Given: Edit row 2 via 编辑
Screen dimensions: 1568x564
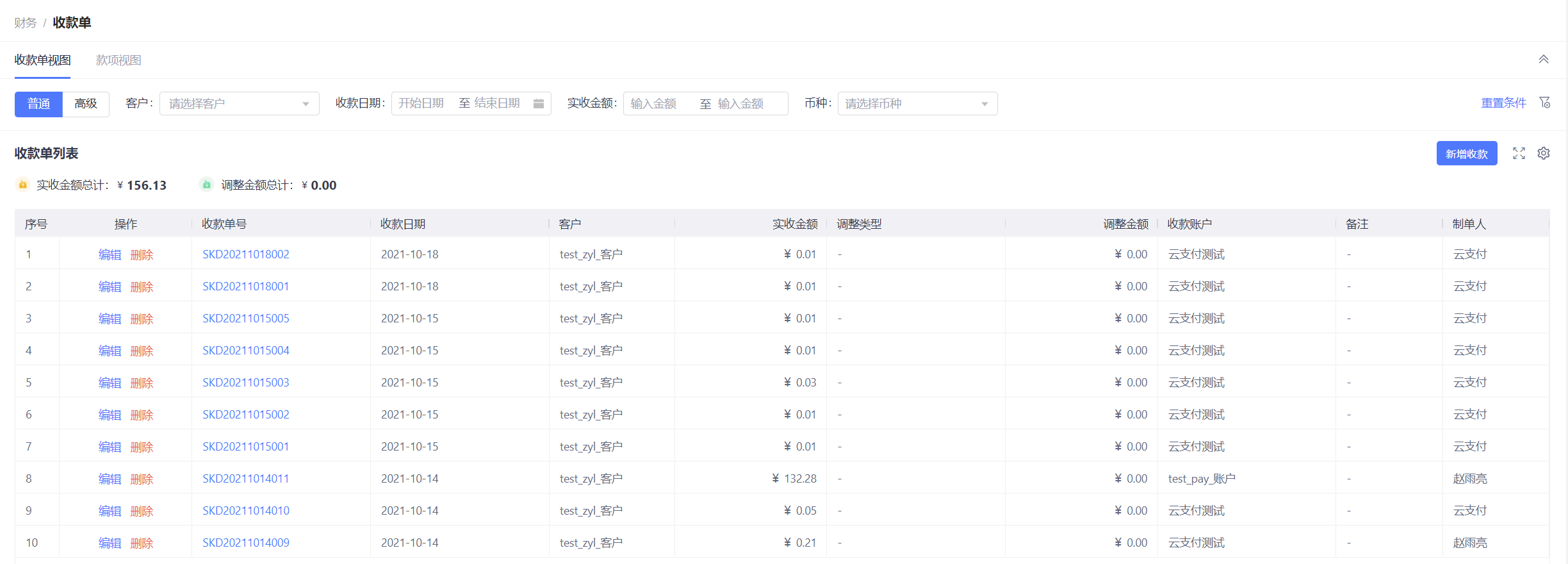Looking at the screenshot, I should 110,287.
